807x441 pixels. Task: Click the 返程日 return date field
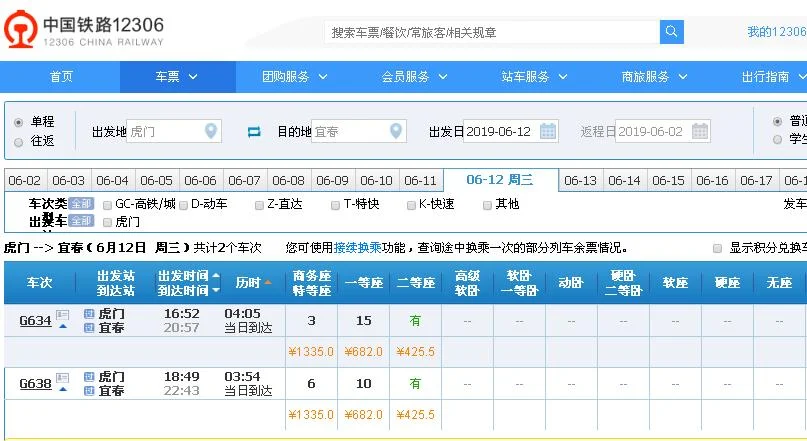click(x=663, y=131)
